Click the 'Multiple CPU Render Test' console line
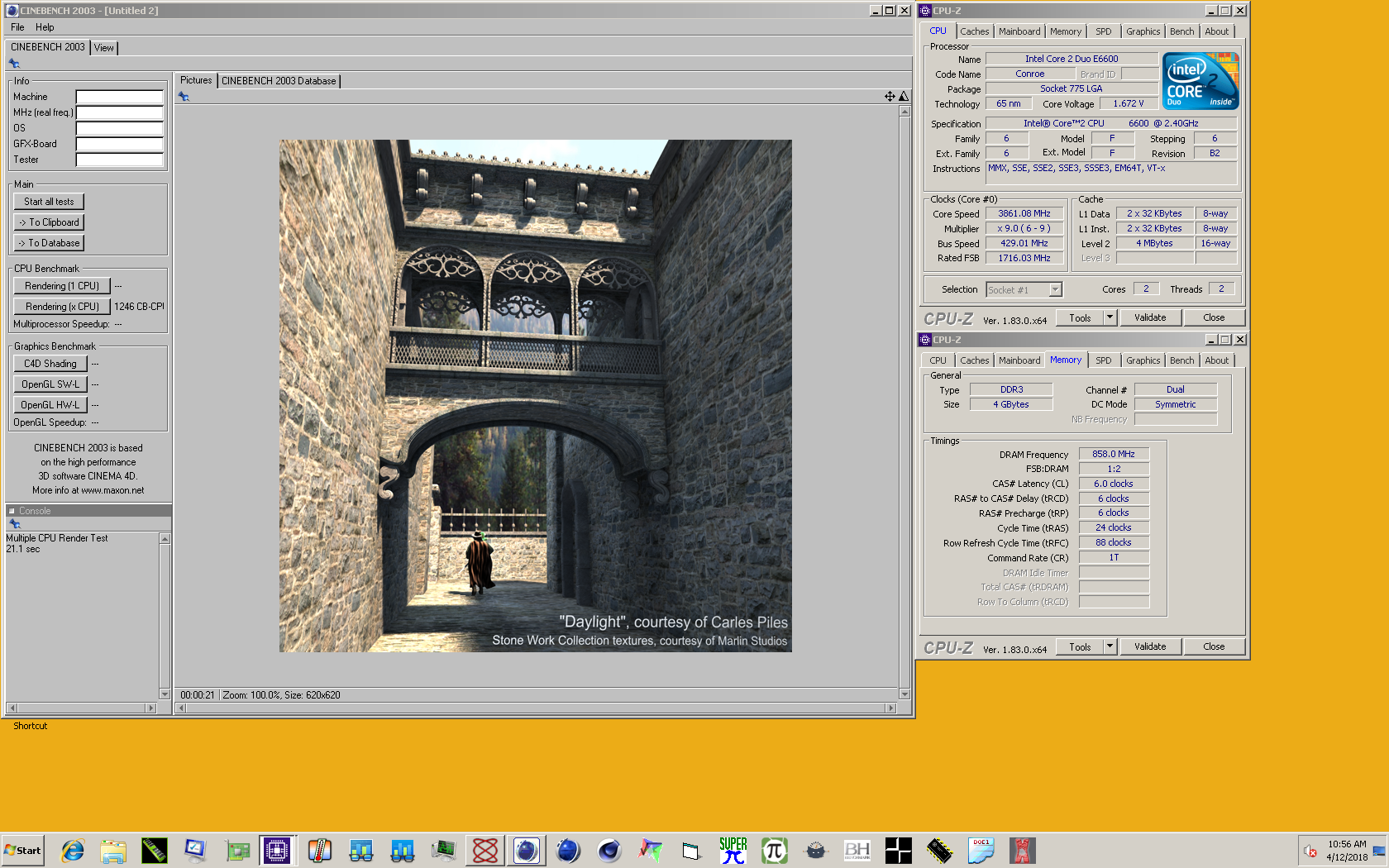1389x868 pixels. (57, 538)
